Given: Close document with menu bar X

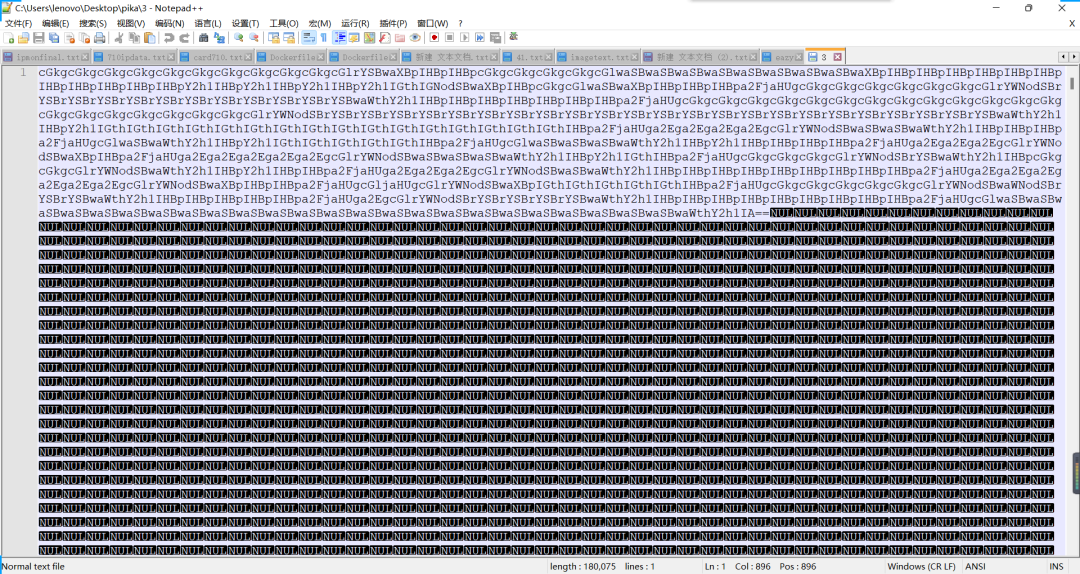Looking at the screenshot, I should [x=1072, y=23].
